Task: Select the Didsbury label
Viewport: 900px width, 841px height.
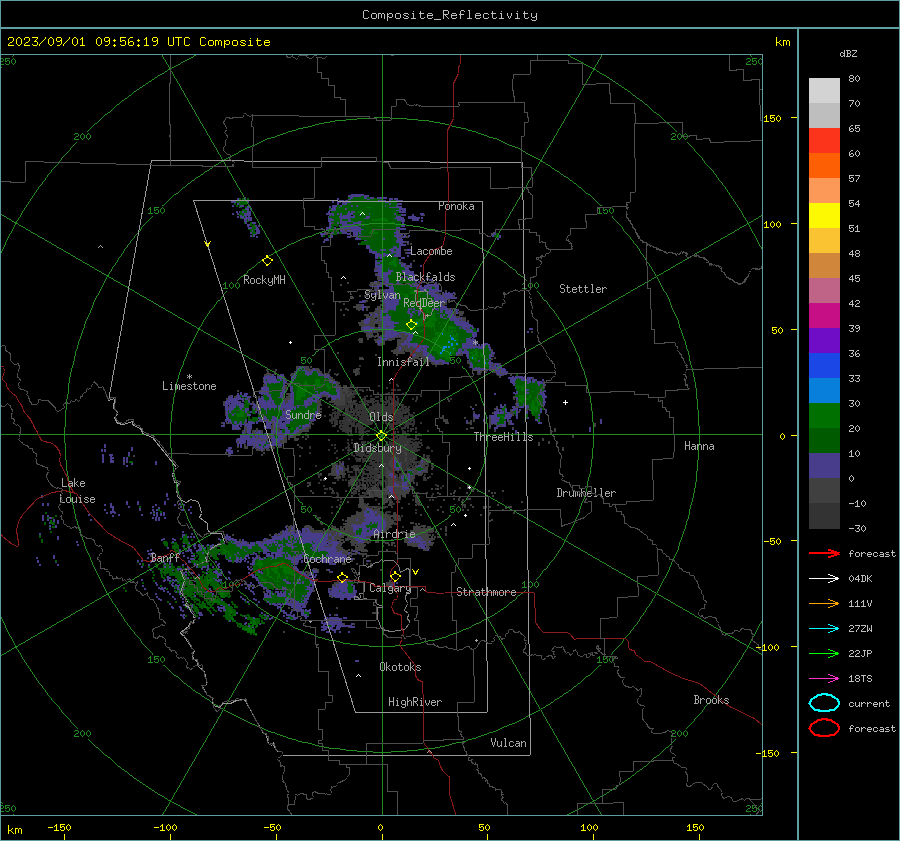Action: (x=377, y=448)
